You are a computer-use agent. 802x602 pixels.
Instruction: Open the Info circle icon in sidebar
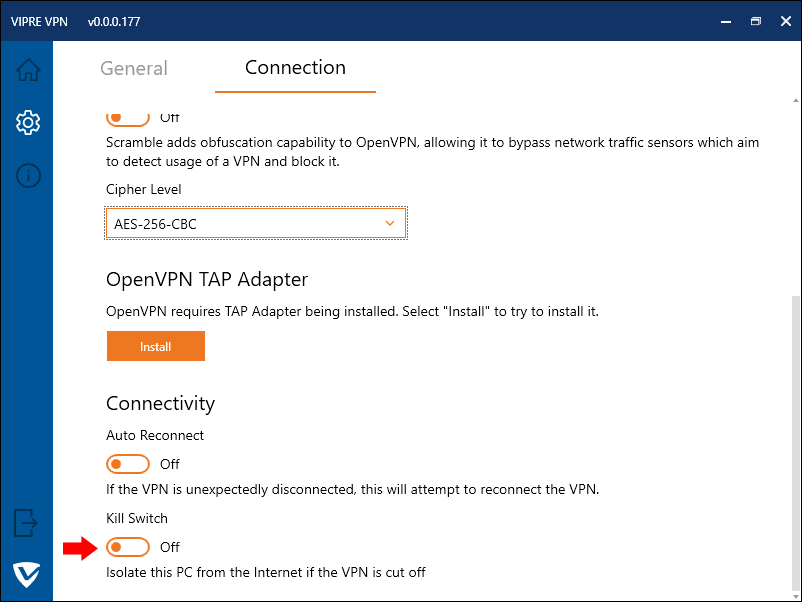28,176
